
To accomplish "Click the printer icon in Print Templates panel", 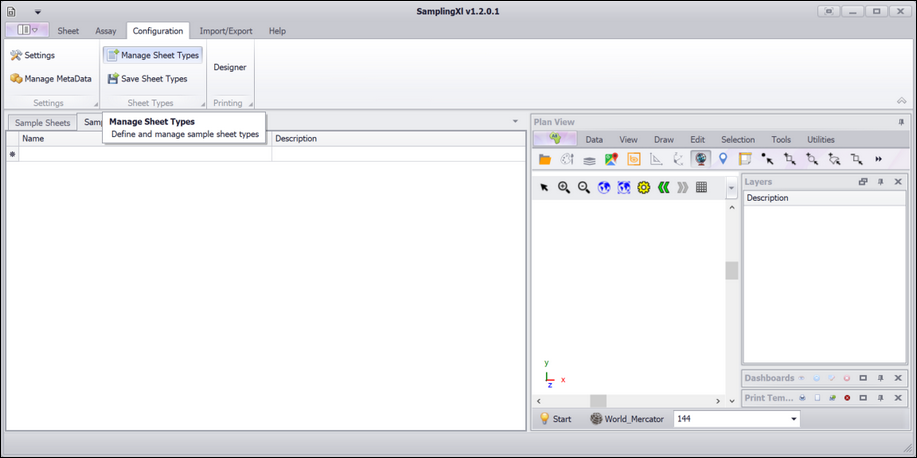I will 803,398.
